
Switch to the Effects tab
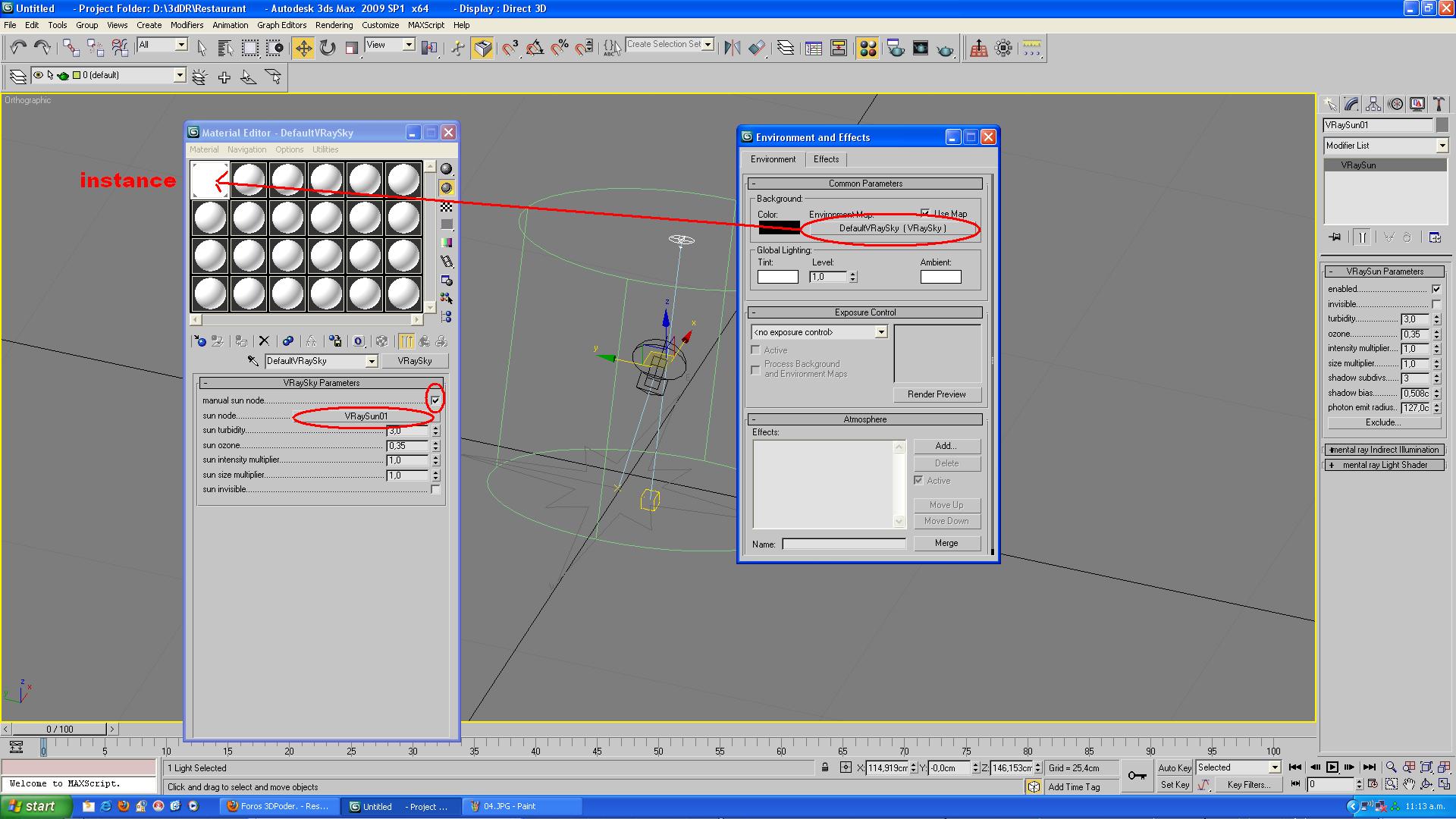pos(826,159)
